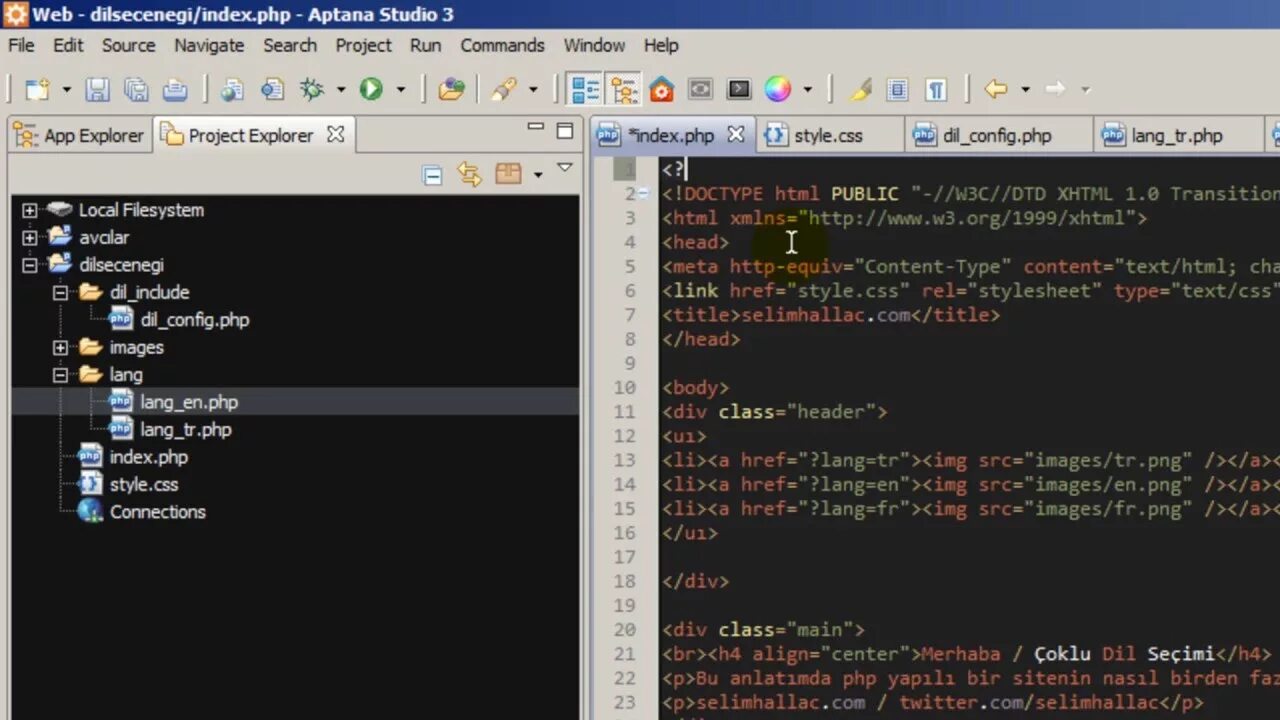Toggle Link with Editor in Project Explorer

coord(469,174)
